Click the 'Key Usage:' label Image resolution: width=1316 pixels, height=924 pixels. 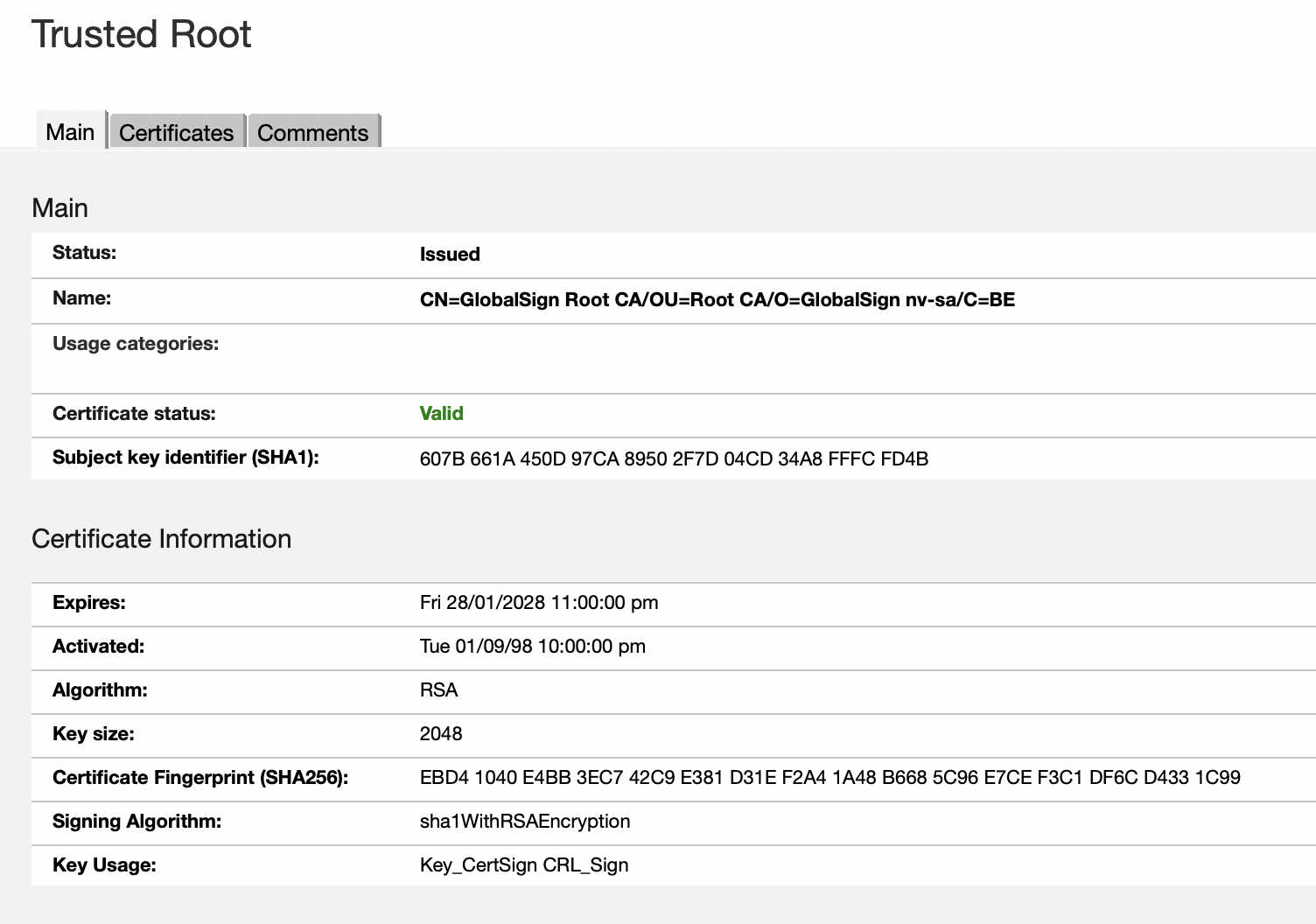(x=104, y=865)
